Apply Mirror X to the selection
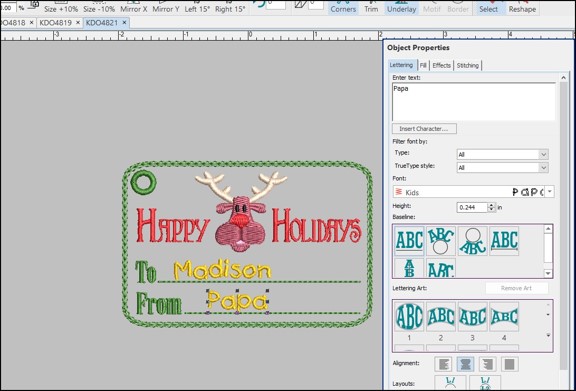Image resolution: width=576 pixels, height=391 pixels. (x=133, y=7)
